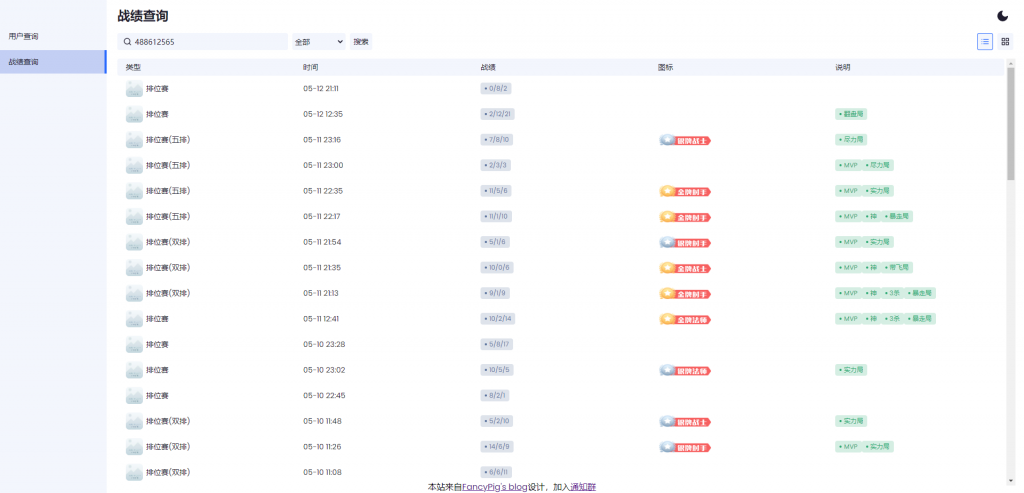The width and height of the screenshot is (1024, 493).
Task: Click hero image in 05-10 11:08 row
Action: (134, 473)
